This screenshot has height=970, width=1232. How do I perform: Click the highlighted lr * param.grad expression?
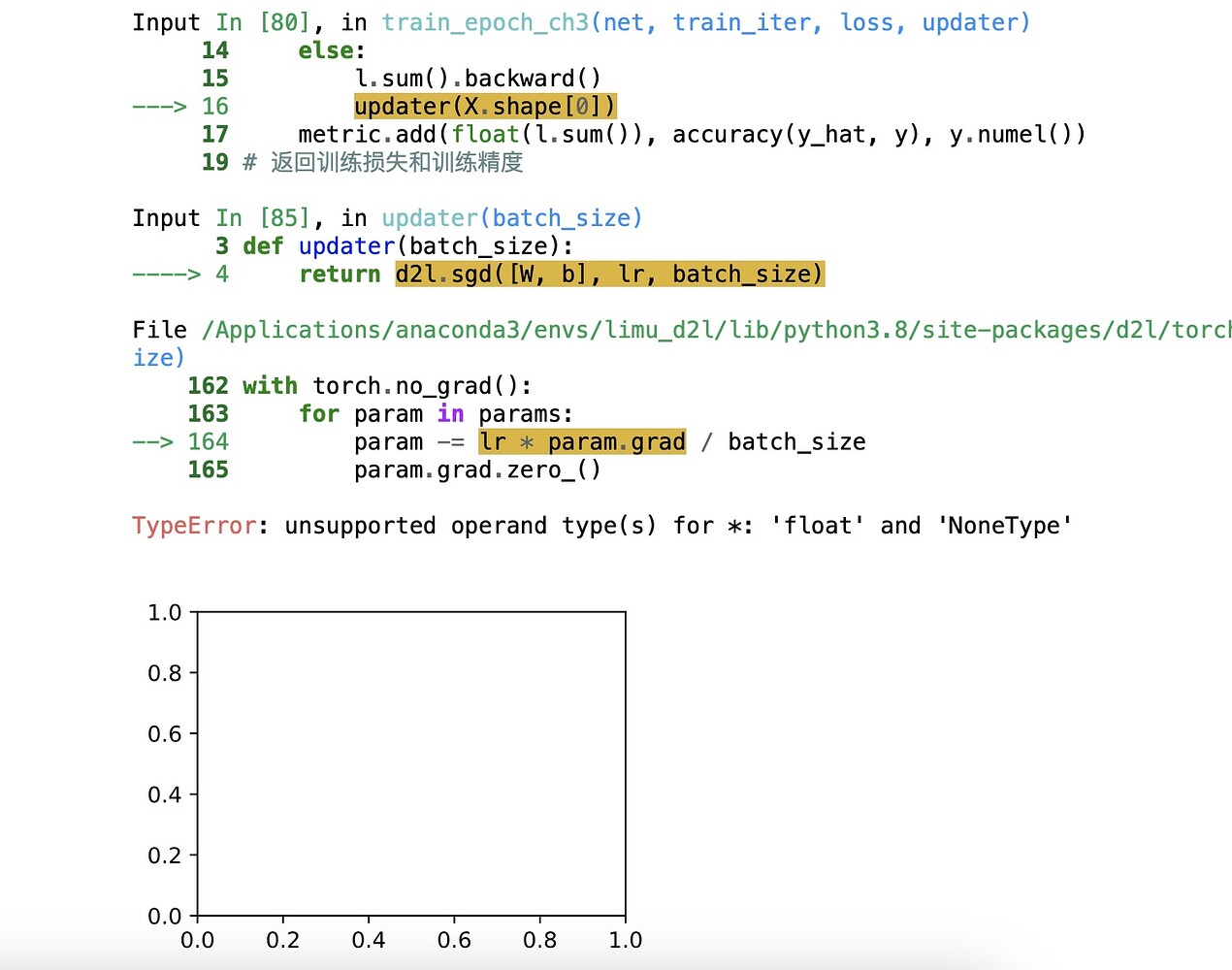point(581,441)
